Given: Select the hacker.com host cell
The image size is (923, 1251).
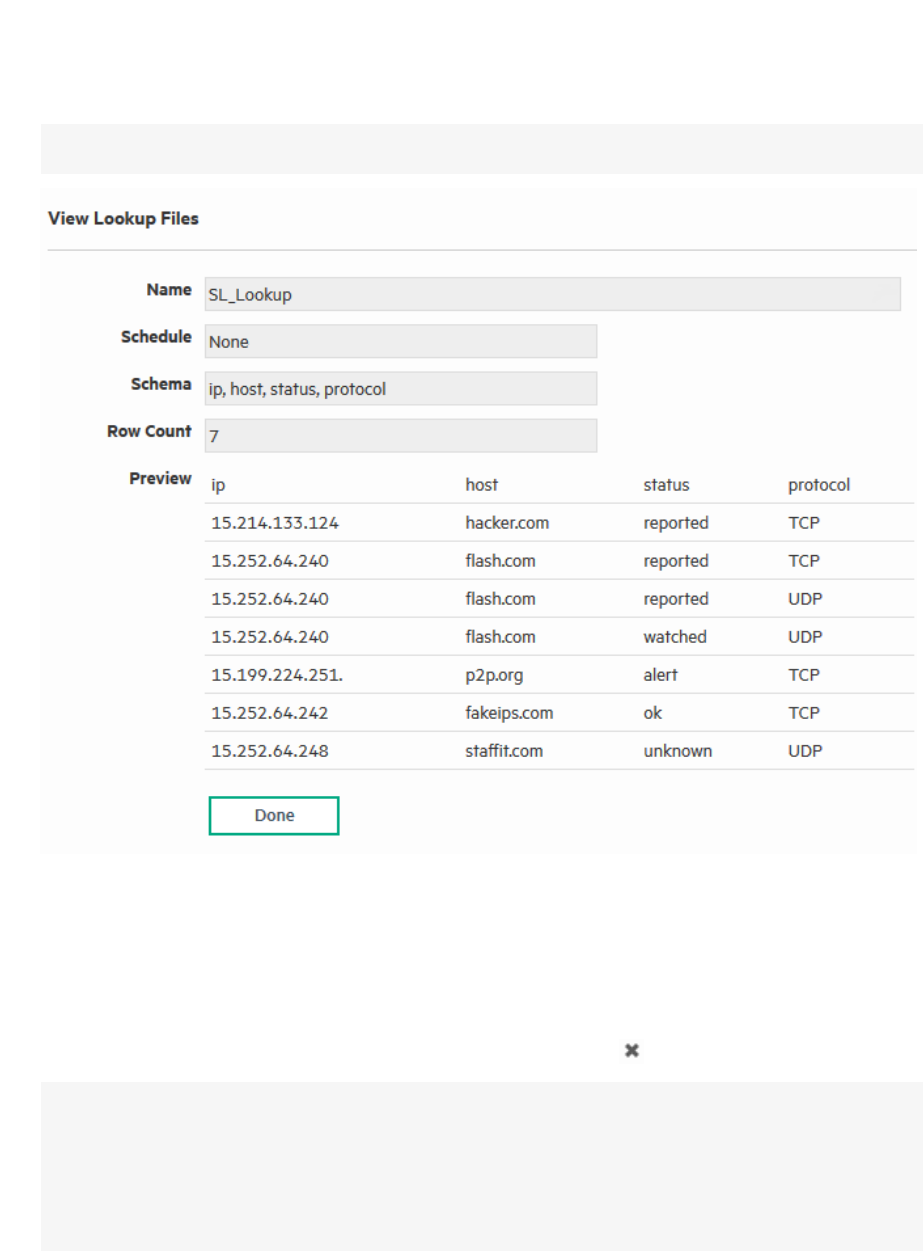Looking at the screenshot, I should click(507, 523).
